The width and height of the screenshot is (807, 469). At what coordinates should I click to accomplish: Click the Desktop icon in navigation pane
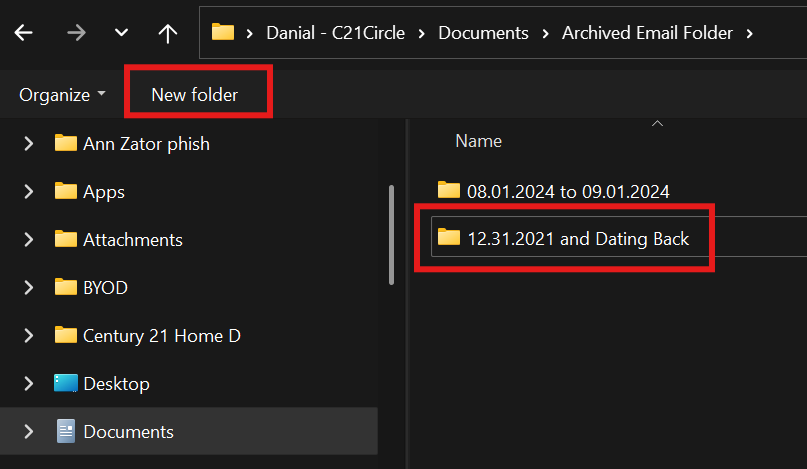[66, 384]
